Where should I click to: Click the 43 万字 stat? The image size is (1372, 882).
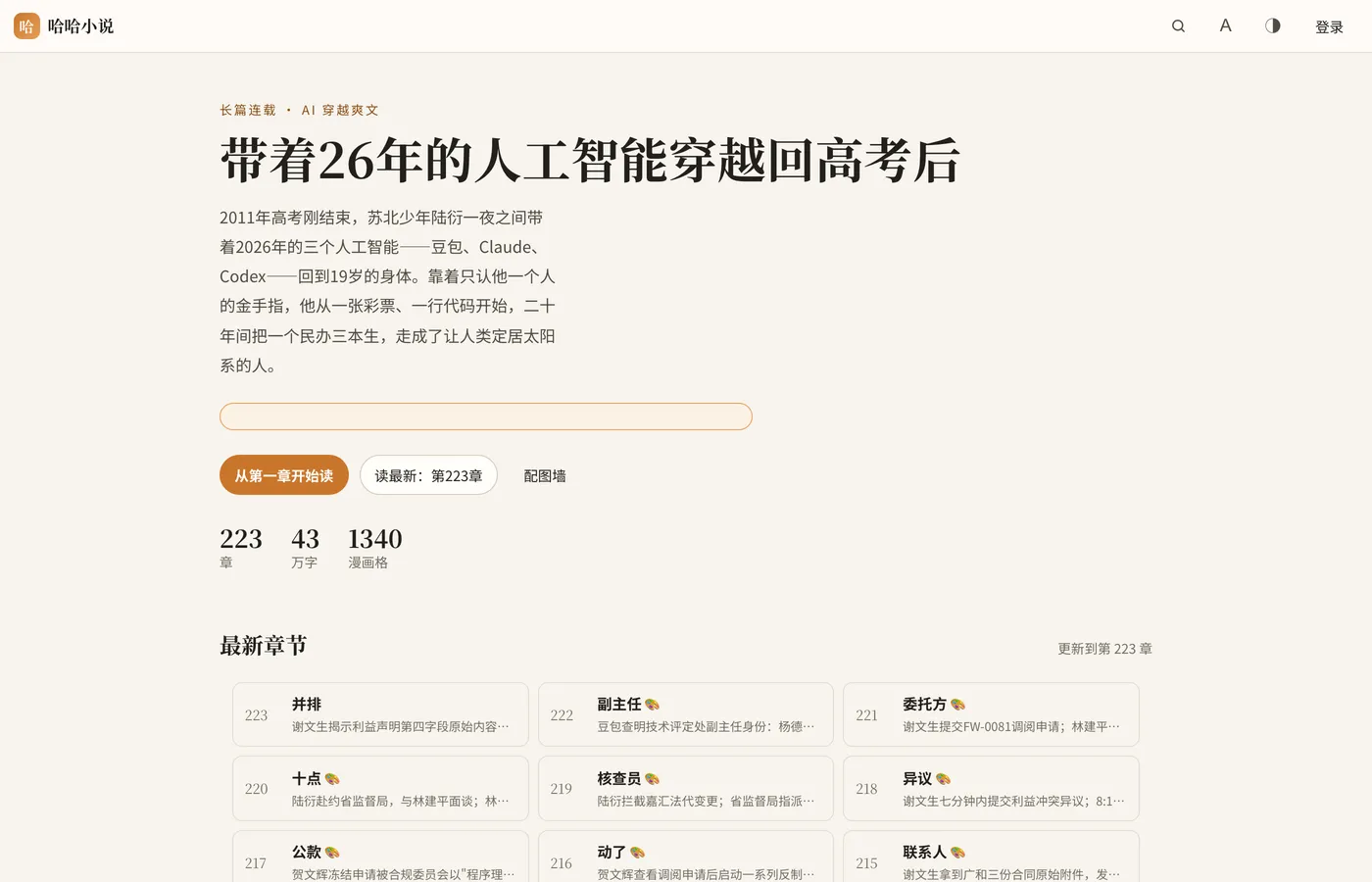coord(305,548)
